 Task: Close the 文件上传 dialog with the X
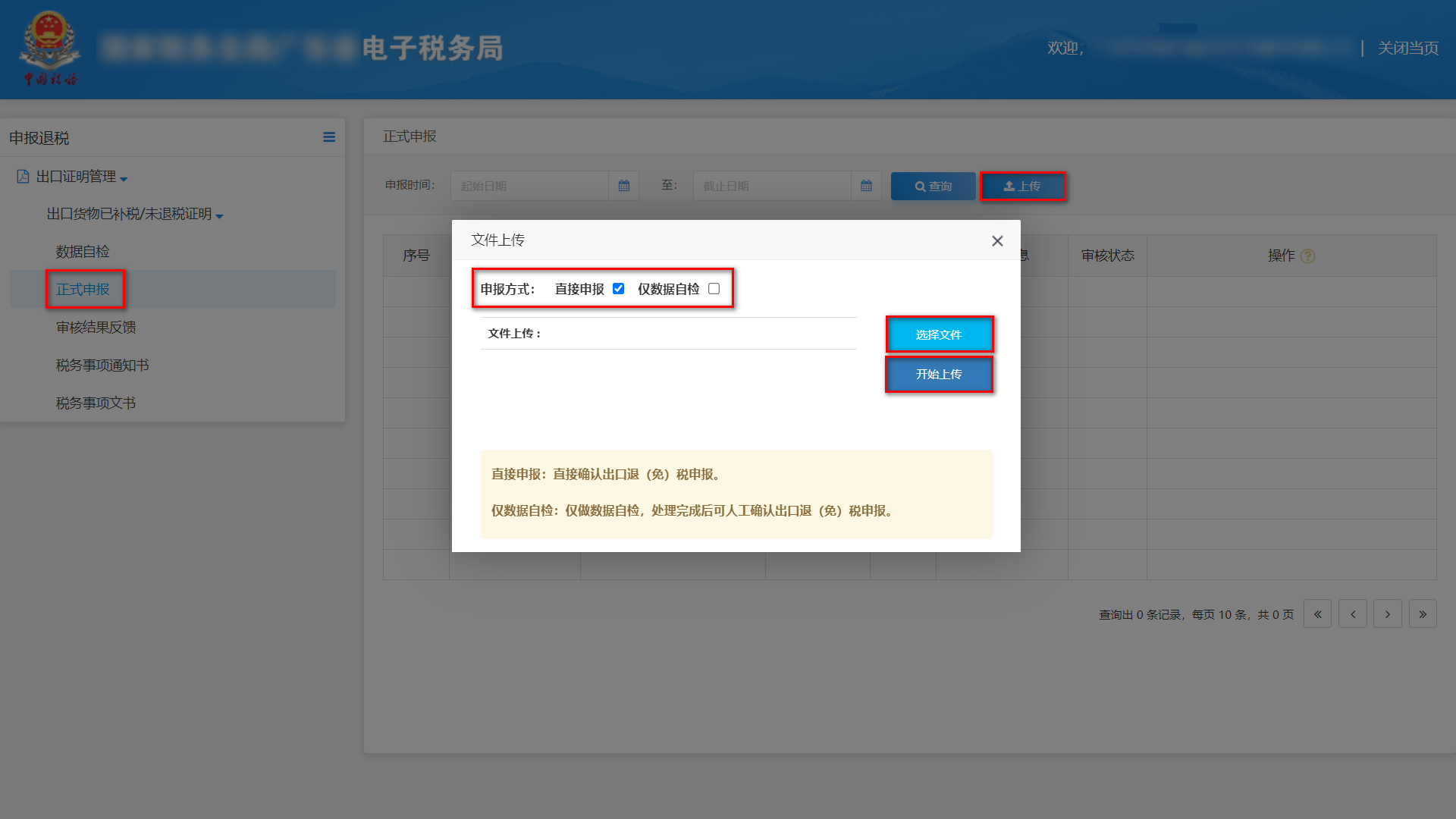click(x=997, y=240)
